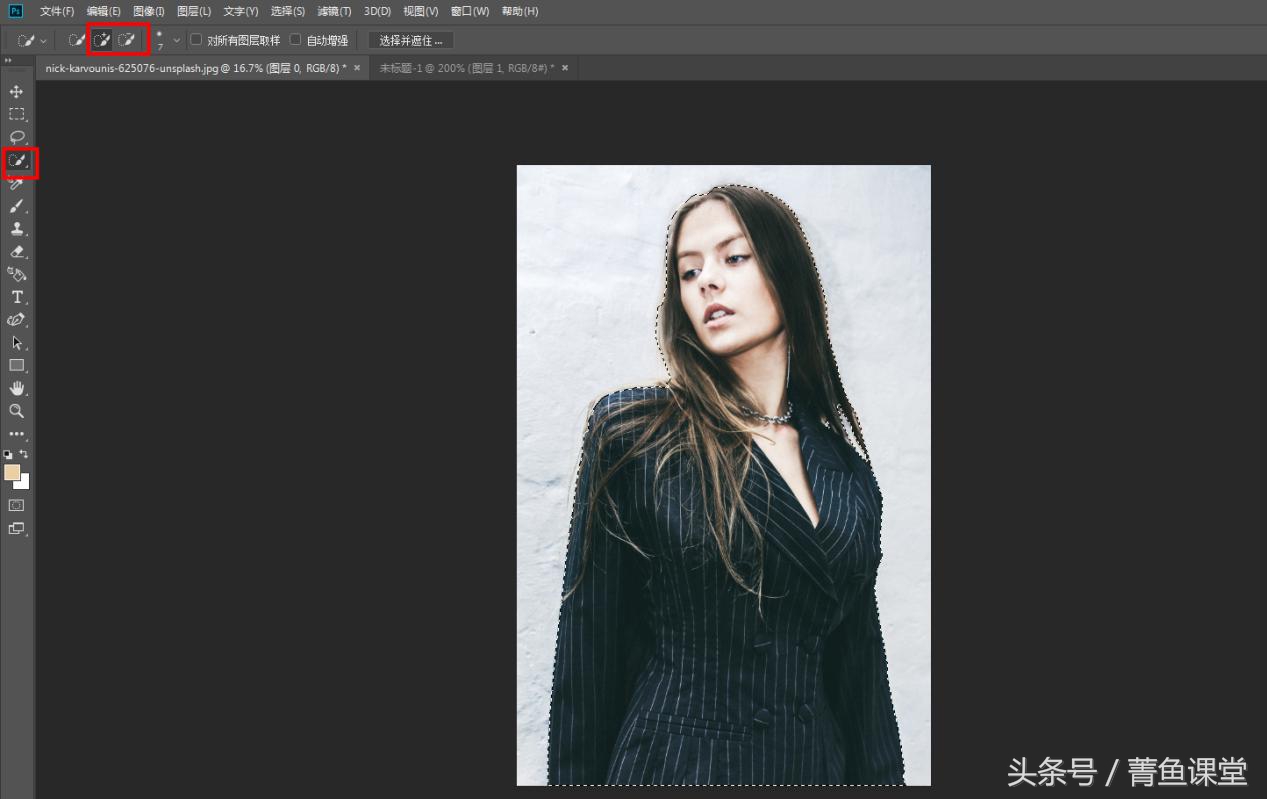This screenshot has width=1267, height=799.
Task: Select the Zoom magnifier tool
Action: point(17,411)
